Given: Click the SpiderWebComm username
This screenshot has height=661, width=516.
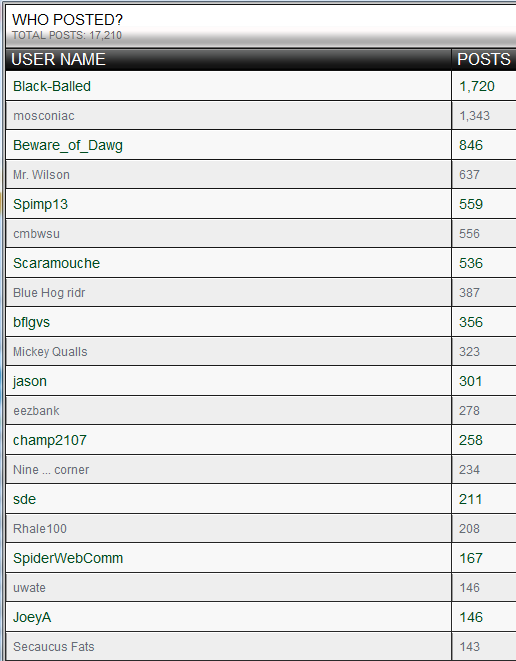Looking at the screenshot, I should (68, 558).
